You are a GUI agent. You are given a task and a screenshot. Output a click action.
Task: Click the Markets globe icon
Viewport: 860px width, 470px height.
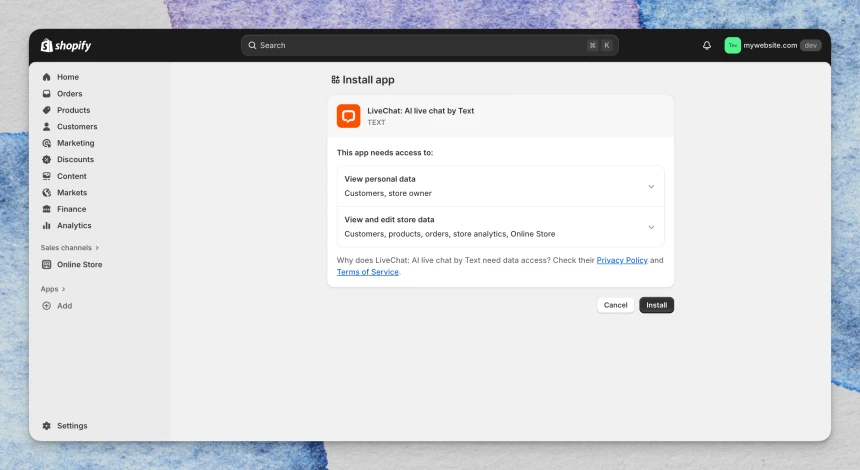coord(47,192)
